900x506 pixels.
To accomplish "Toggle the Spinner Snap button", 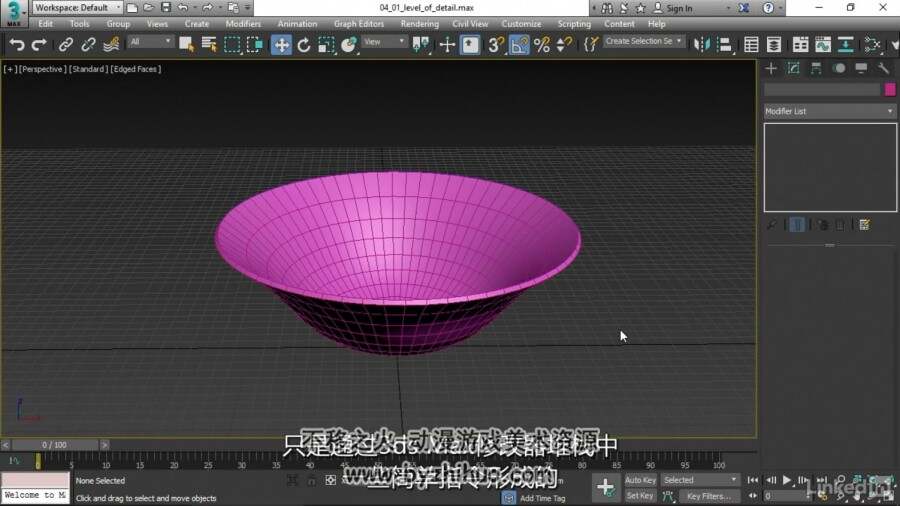I will (x=564, y=44).
